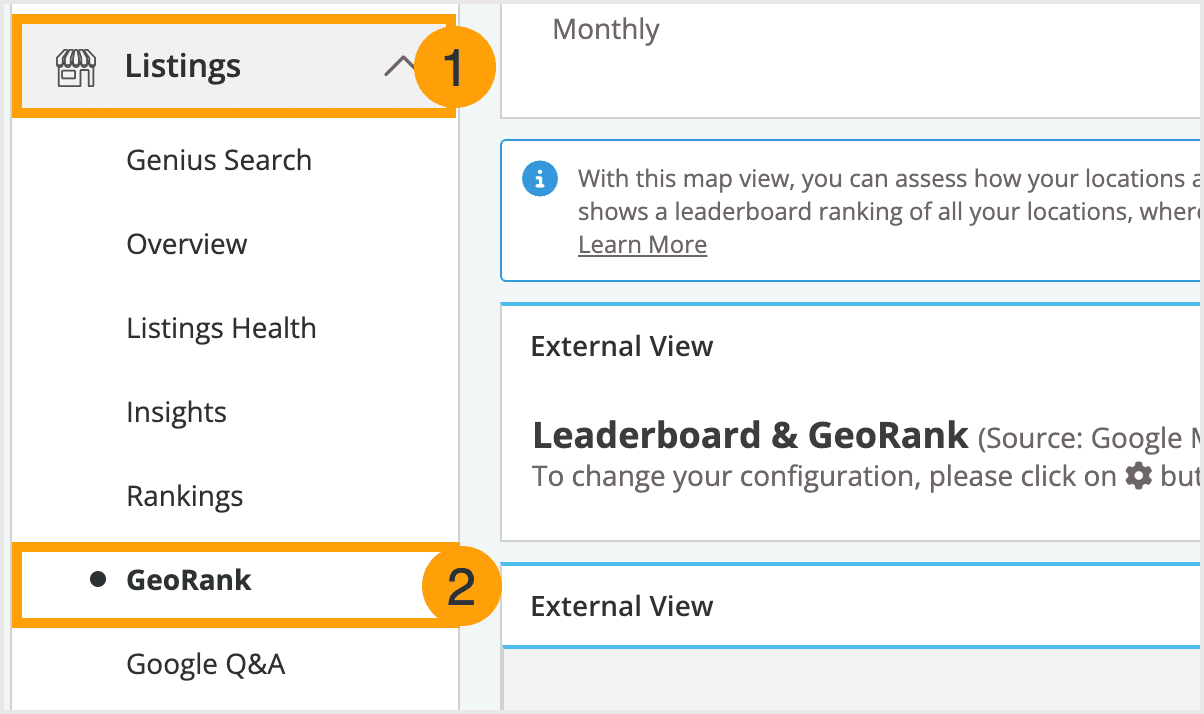The width and height of the screenshot is (1204, 714).
Task: Open Genius Search in the sidebar
Action: tap(219, 160)
